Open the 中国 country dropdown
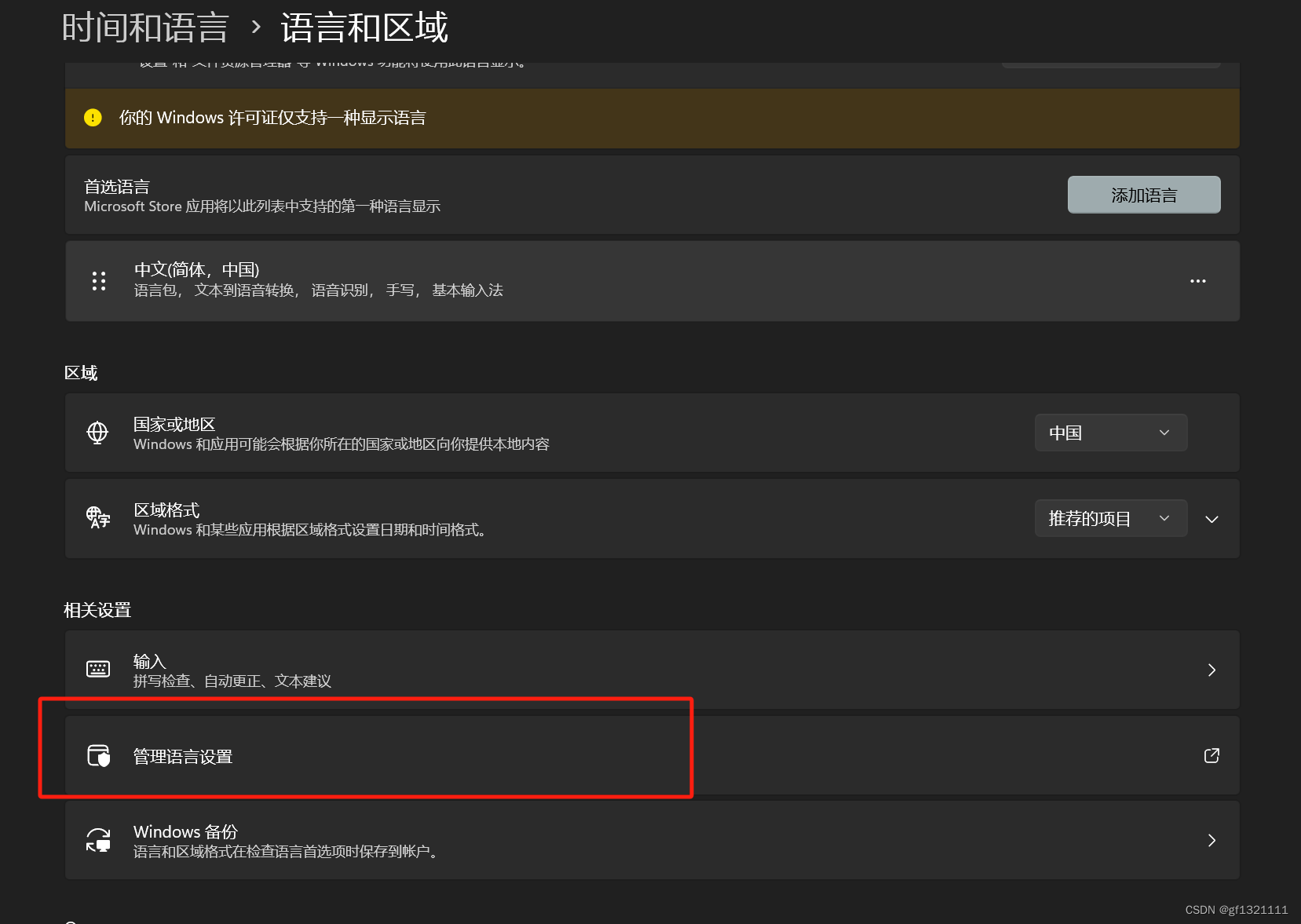 (x=1111, y=433)
